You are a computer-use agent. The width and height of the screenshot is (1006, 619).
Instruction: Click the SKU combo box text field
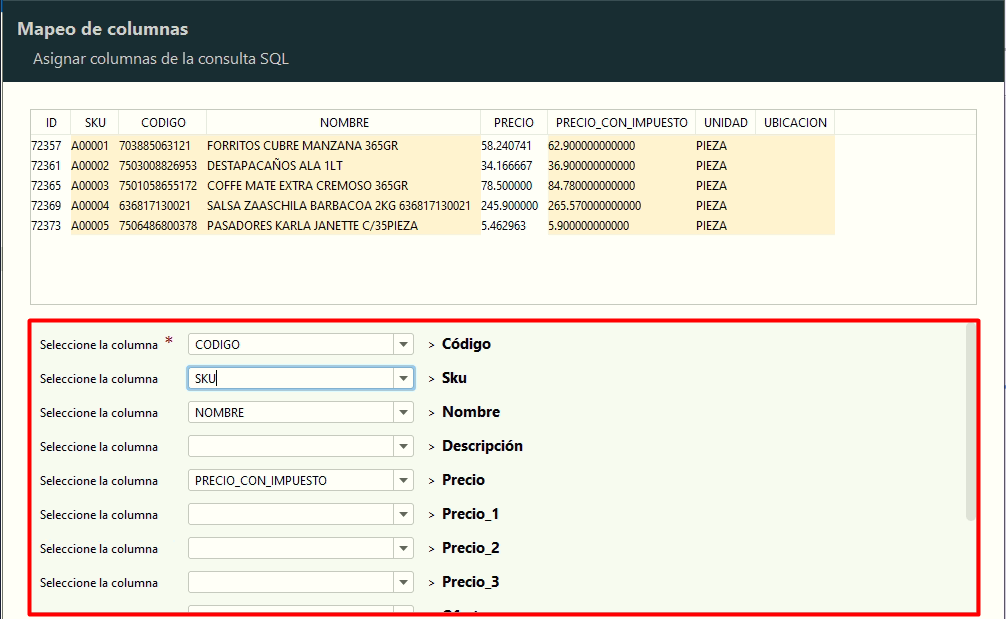point(290,378)
